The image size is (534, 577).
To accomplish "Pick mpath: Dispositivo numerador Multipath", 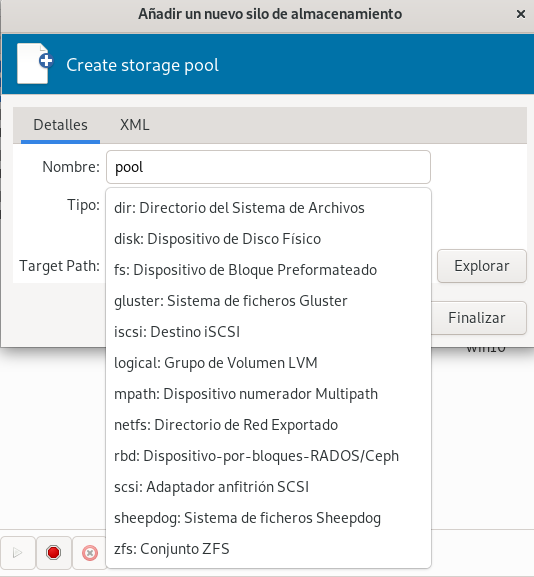I will point(268,394).
